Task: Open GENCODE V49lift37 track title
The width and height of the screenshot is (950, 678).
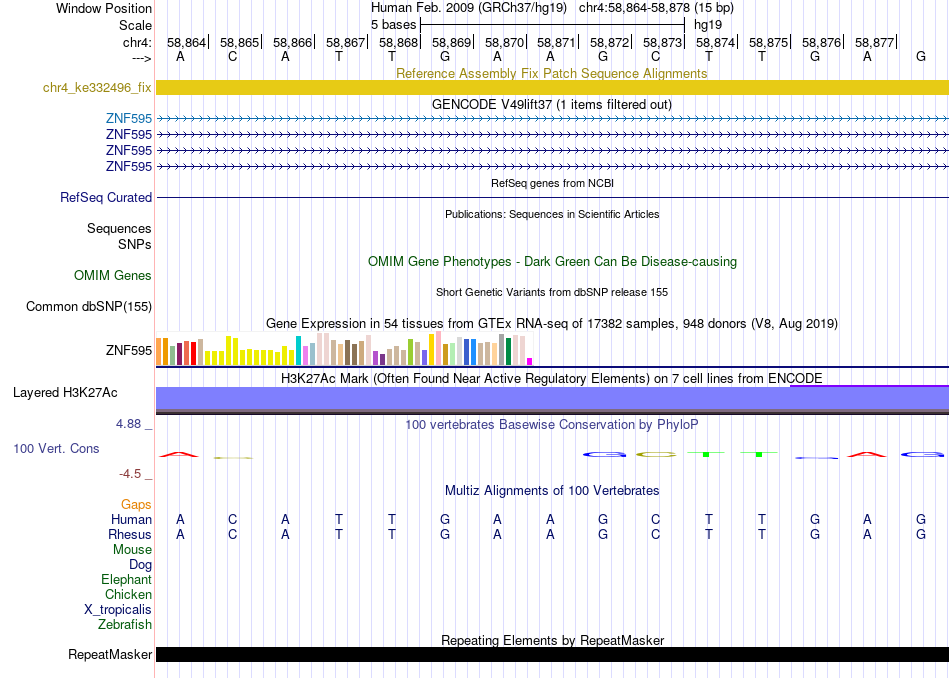Action: click(552, 104)
